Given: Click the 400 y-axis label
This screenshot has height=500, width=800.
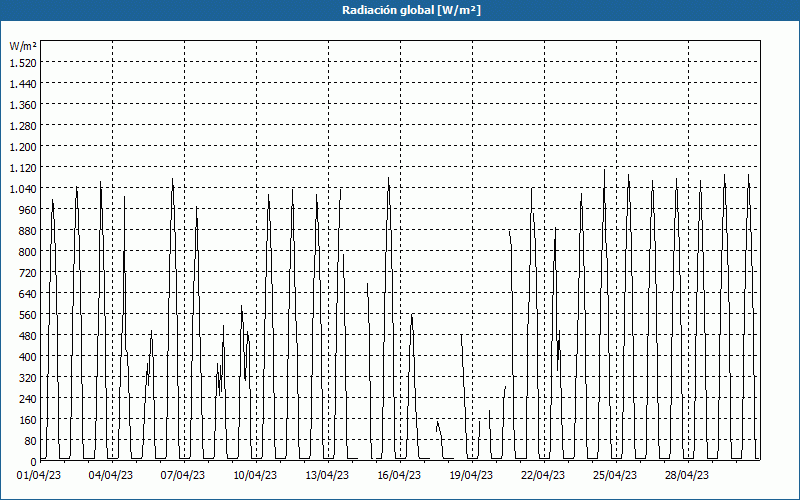Looking at the screenshot, I should (x=28, y=357).
